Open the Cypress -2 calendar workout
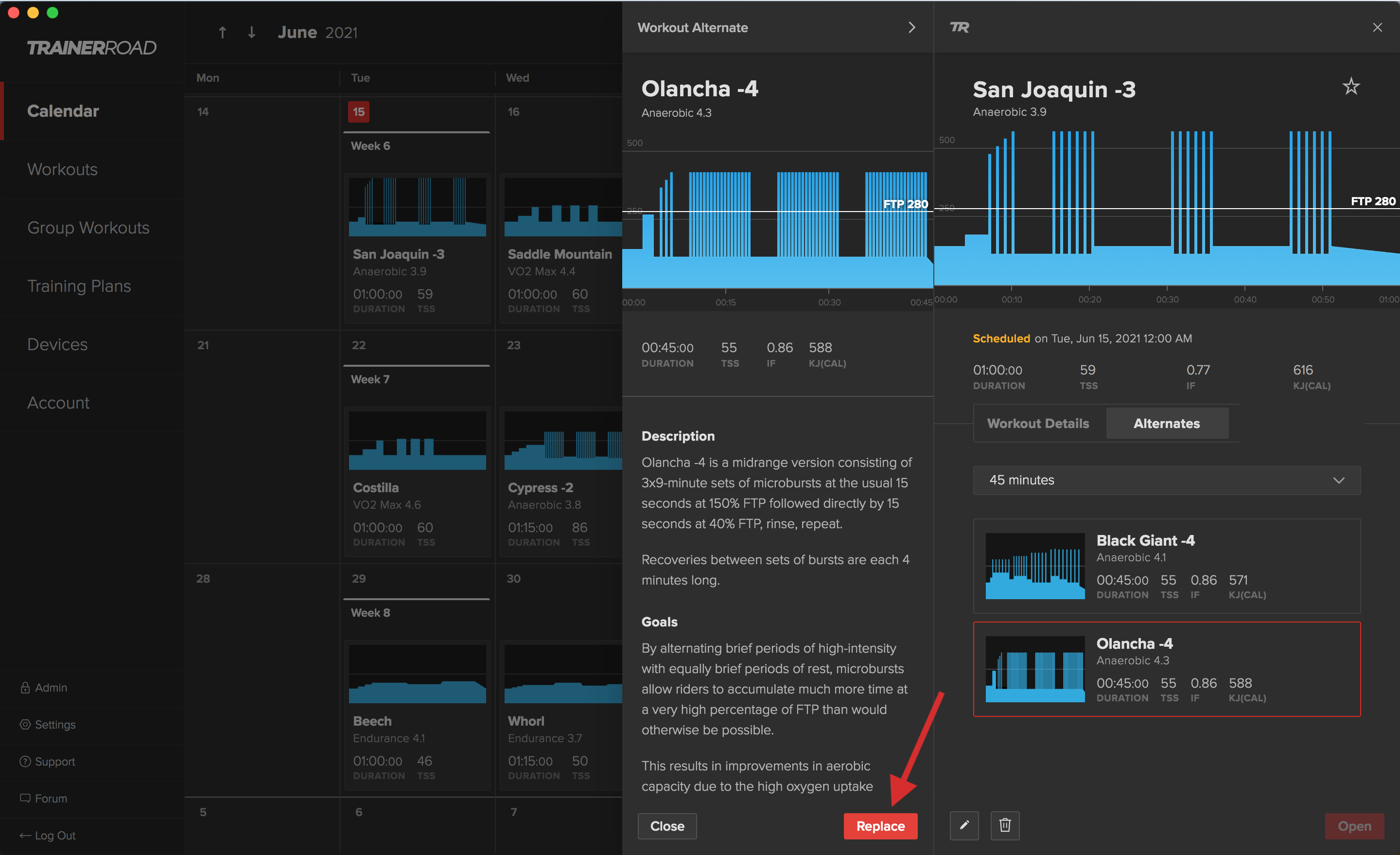This screenshot has width=1400, height=855. 561,482
